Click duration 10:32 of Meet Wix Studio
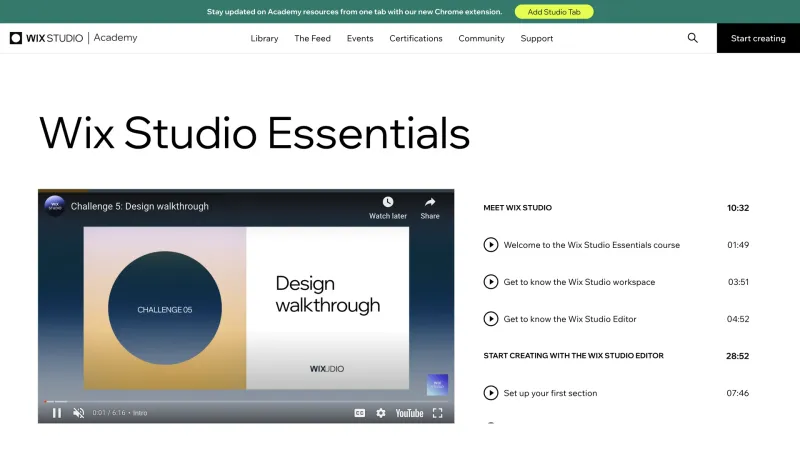Viewport: 800px width, 450px height. coord(738,208)
